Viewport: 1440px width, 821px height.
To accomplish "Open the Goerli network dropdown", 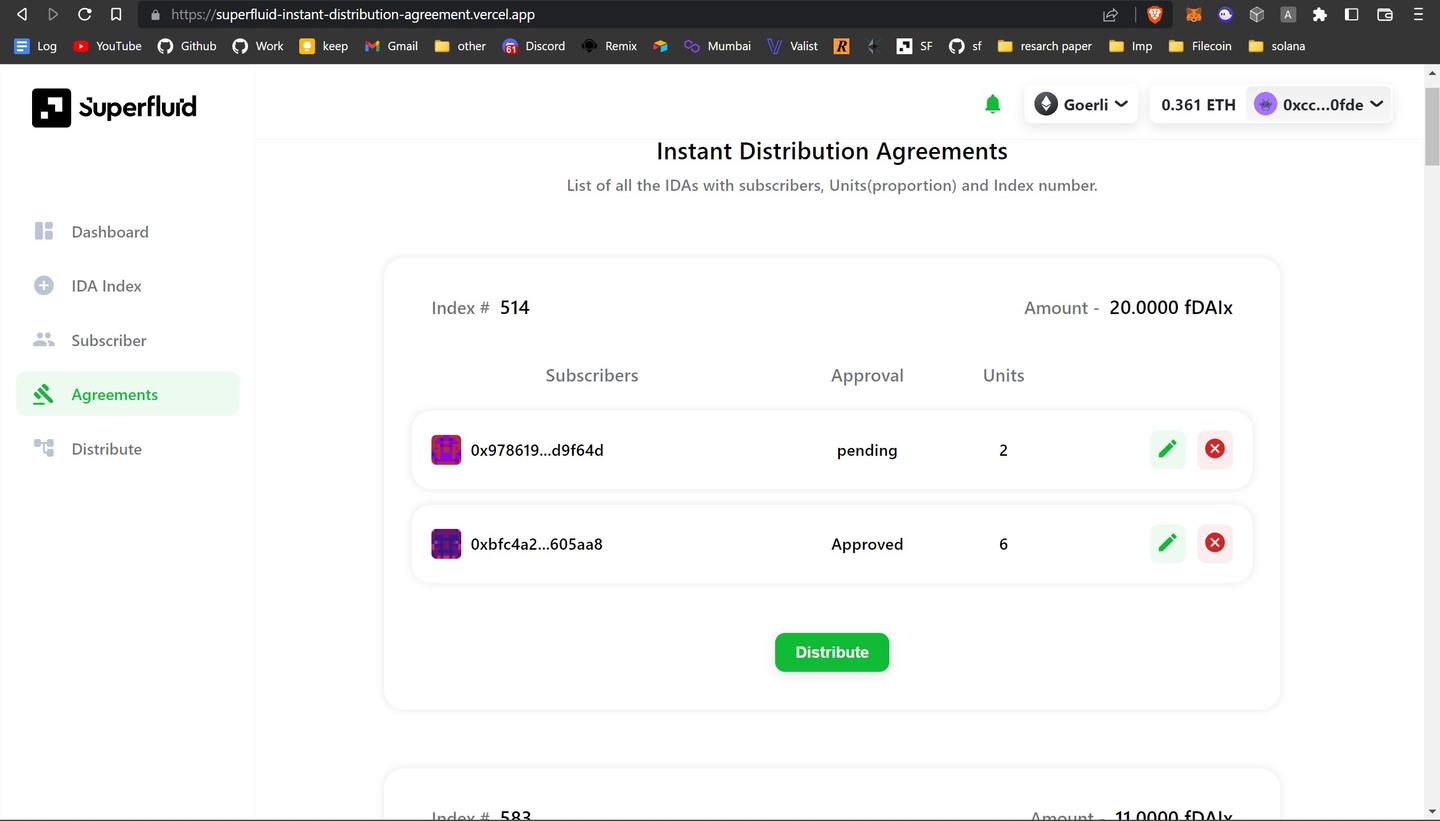I will [x=1081, y=104].
